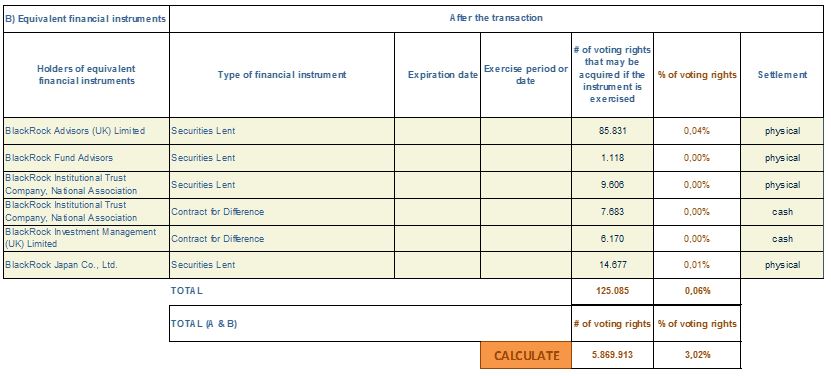Click Exercise period cell in BlackRock Japan row

526,265
